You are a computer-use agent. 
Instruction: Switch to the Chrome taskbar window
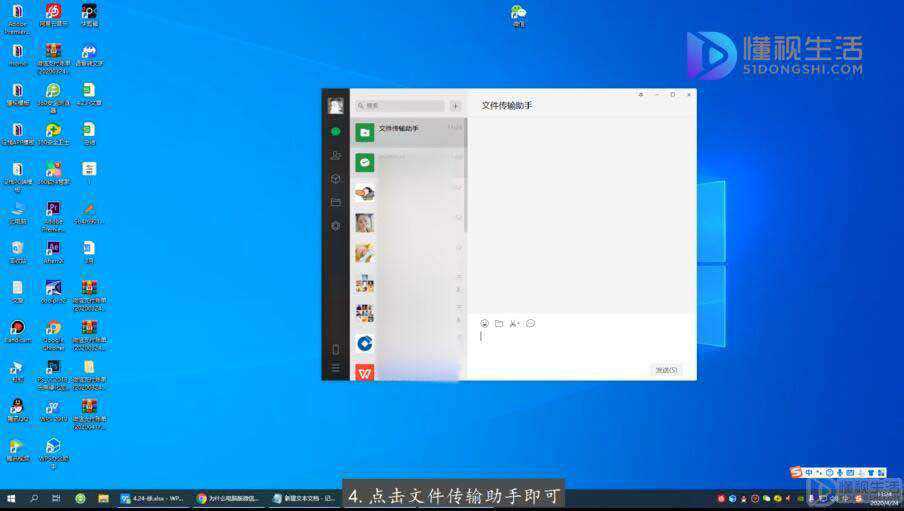click(229, 498)
